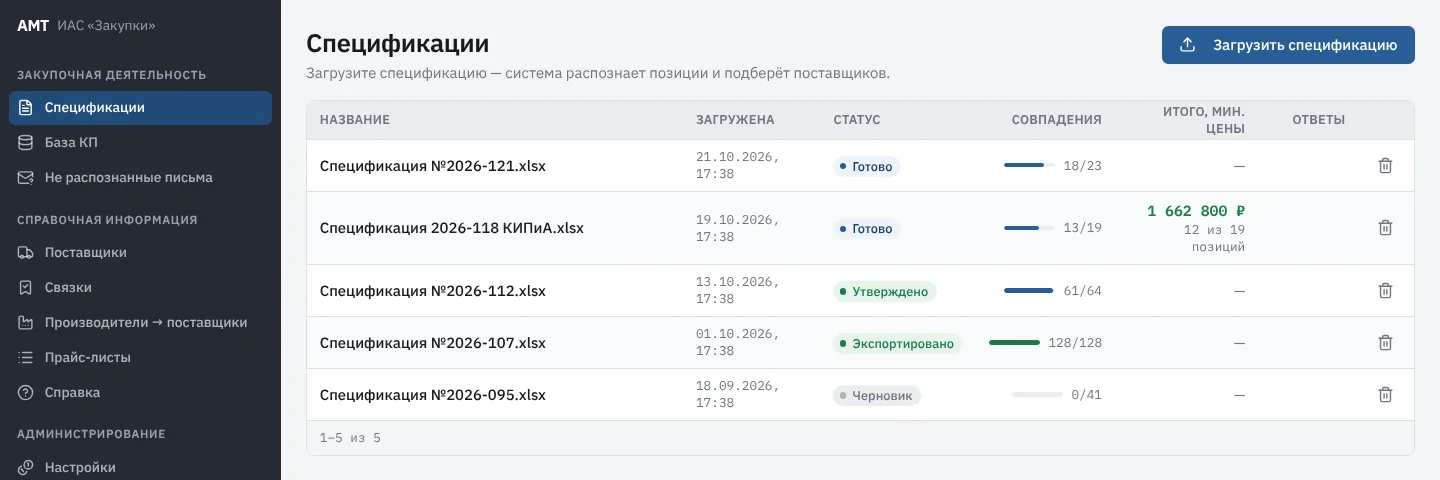Open Настройки administration page
Viewport: 1440px width, 480px height.
coord(140,468)
